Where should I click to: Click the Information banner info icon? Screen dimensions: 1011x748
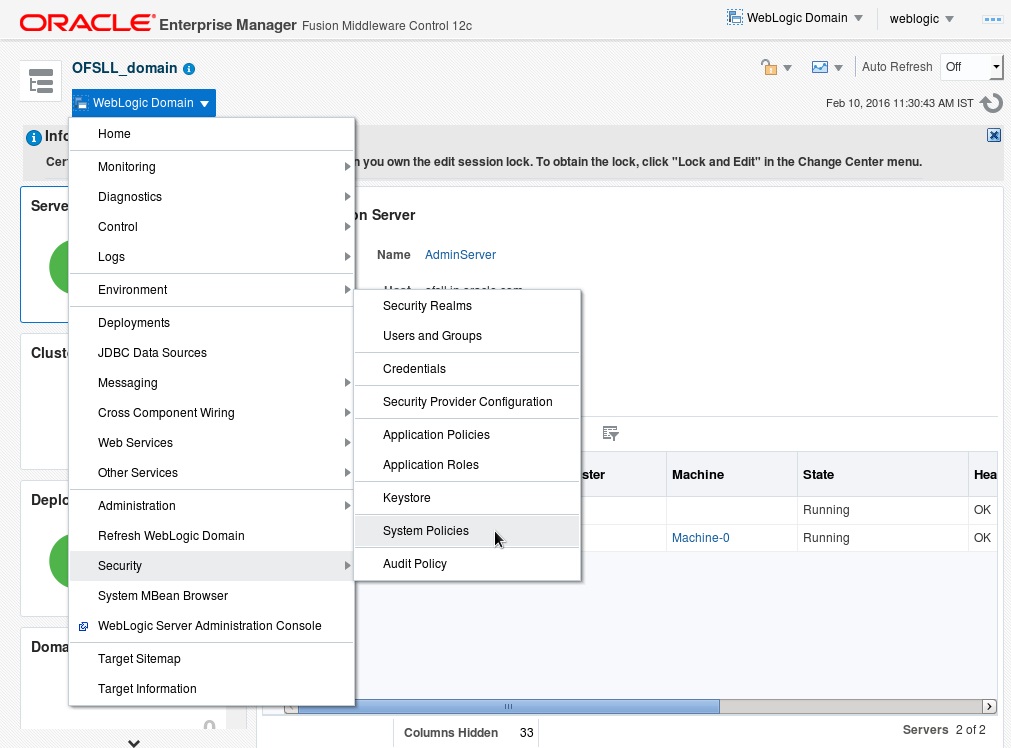pos(34,137)
